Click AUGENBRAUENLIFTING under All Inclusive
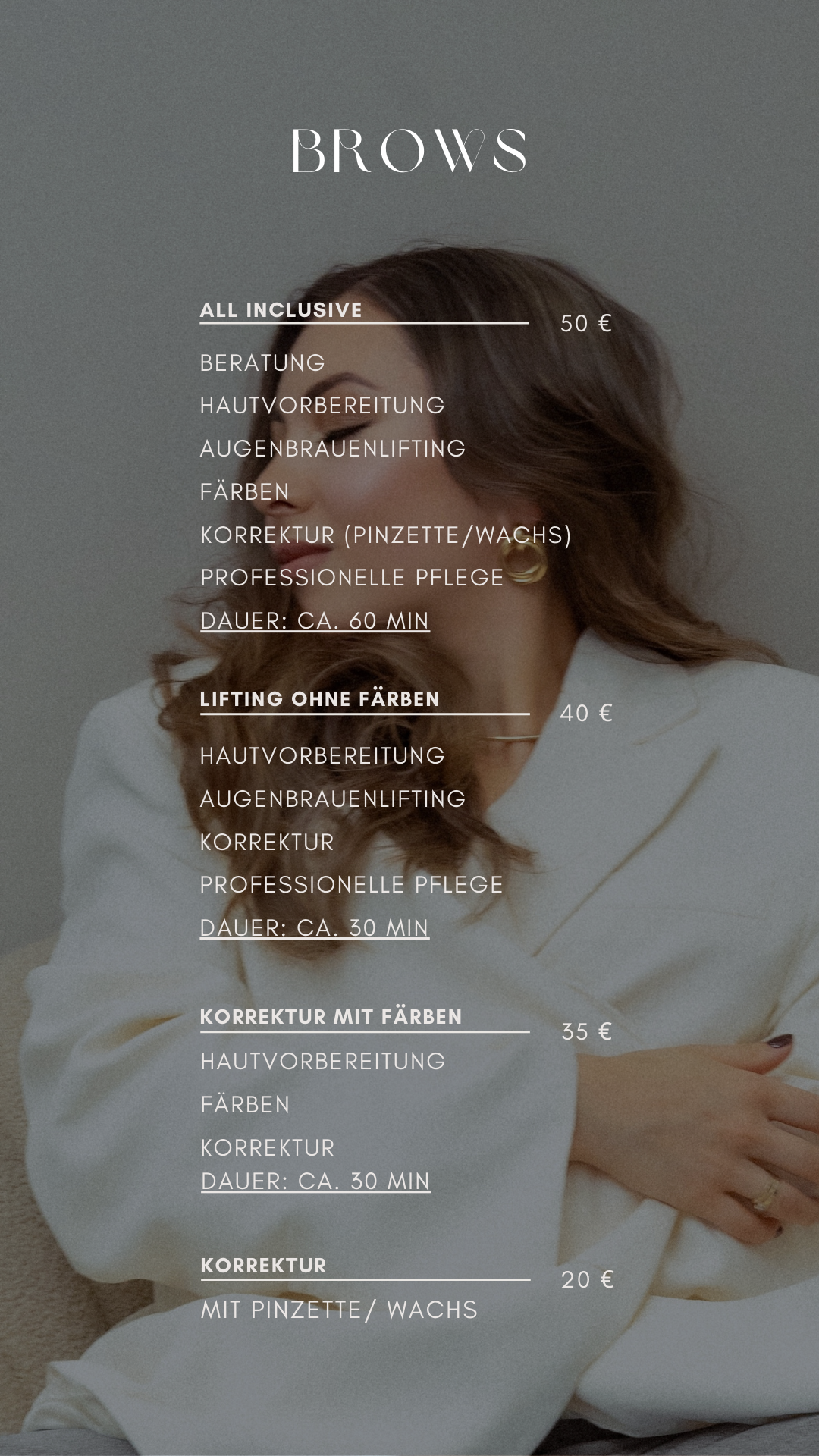 [333, 449]
